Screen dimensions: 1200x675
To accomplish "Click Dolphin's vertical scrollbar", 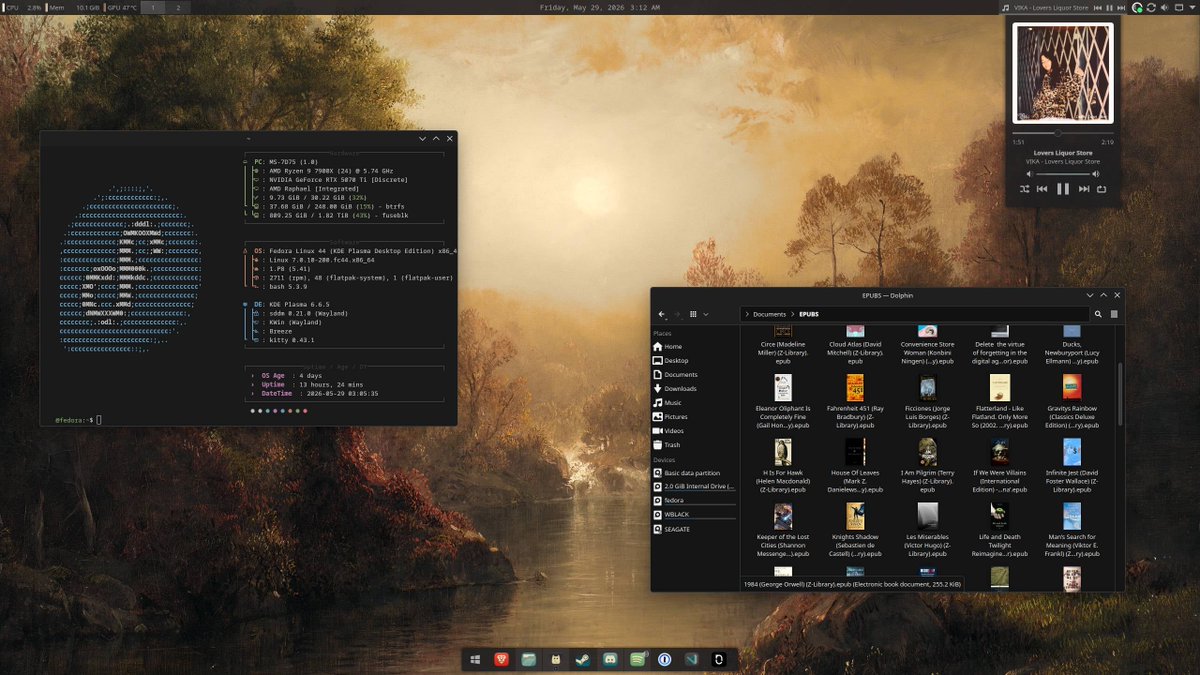I will point(1119,395).
